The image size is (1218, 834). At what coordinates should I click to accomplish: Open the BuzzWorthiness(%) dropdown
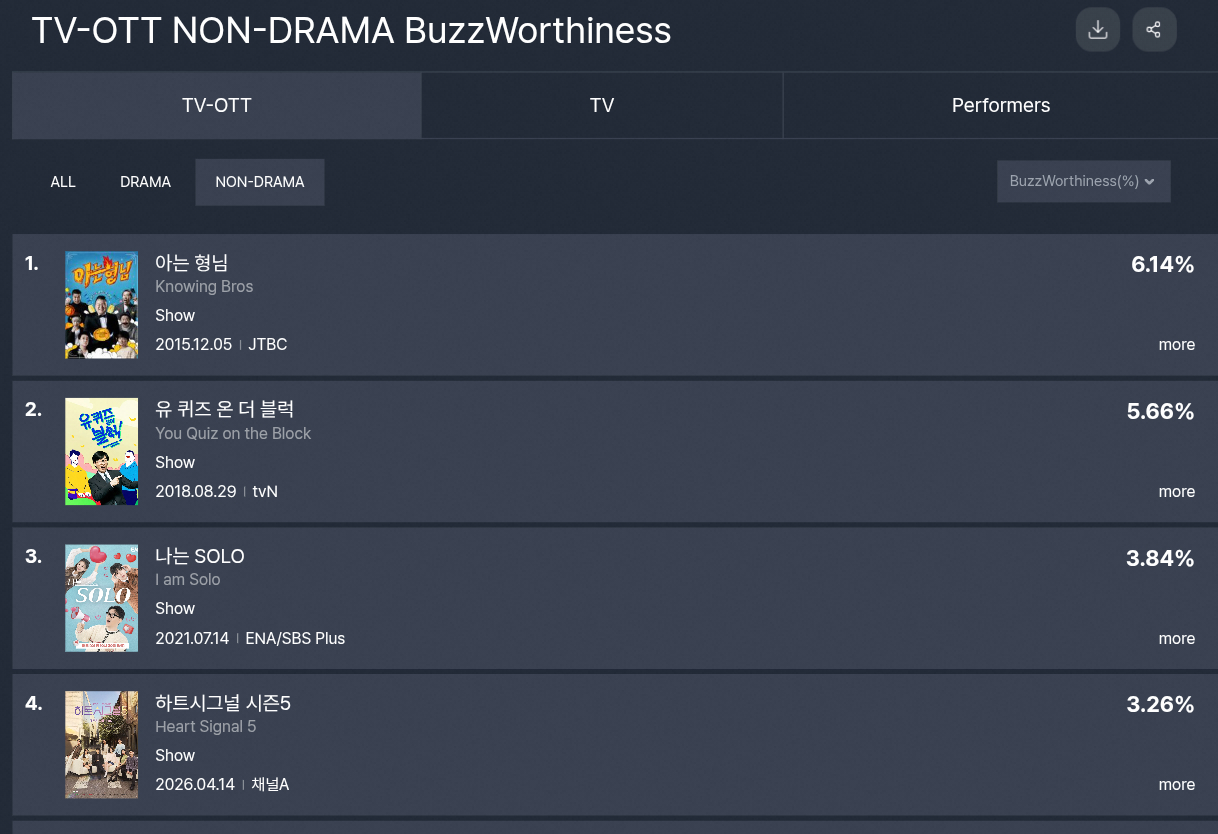[x=1083, y=181]
